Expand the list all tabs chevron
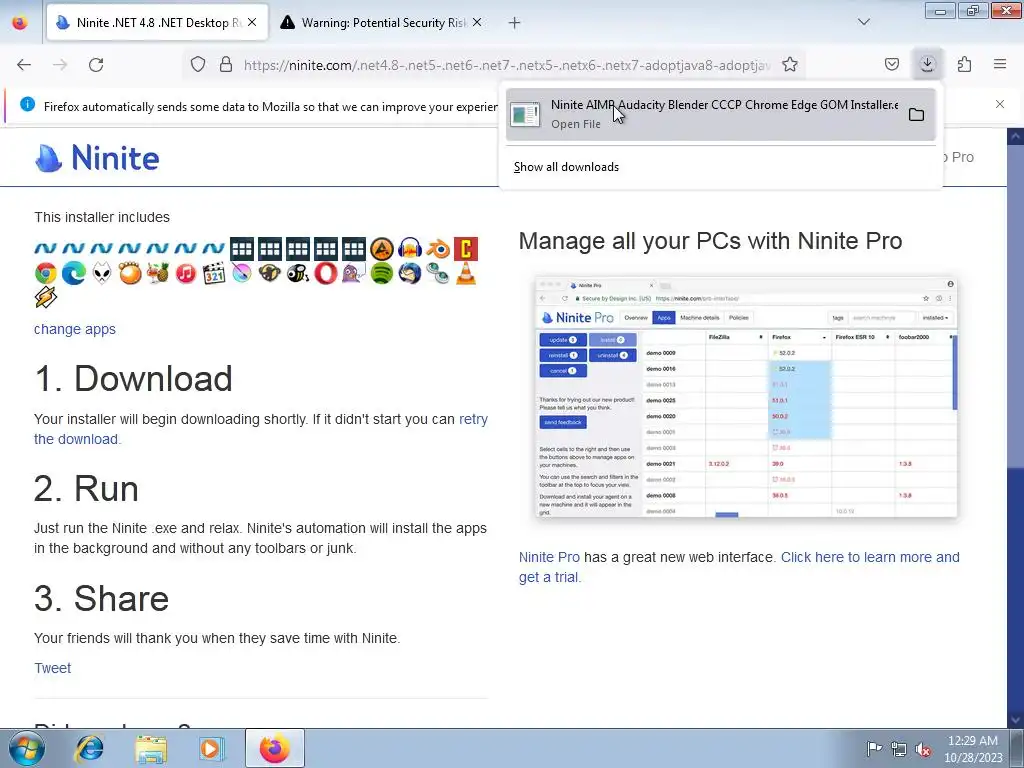The image size is (1024, 768). [864, 22]
